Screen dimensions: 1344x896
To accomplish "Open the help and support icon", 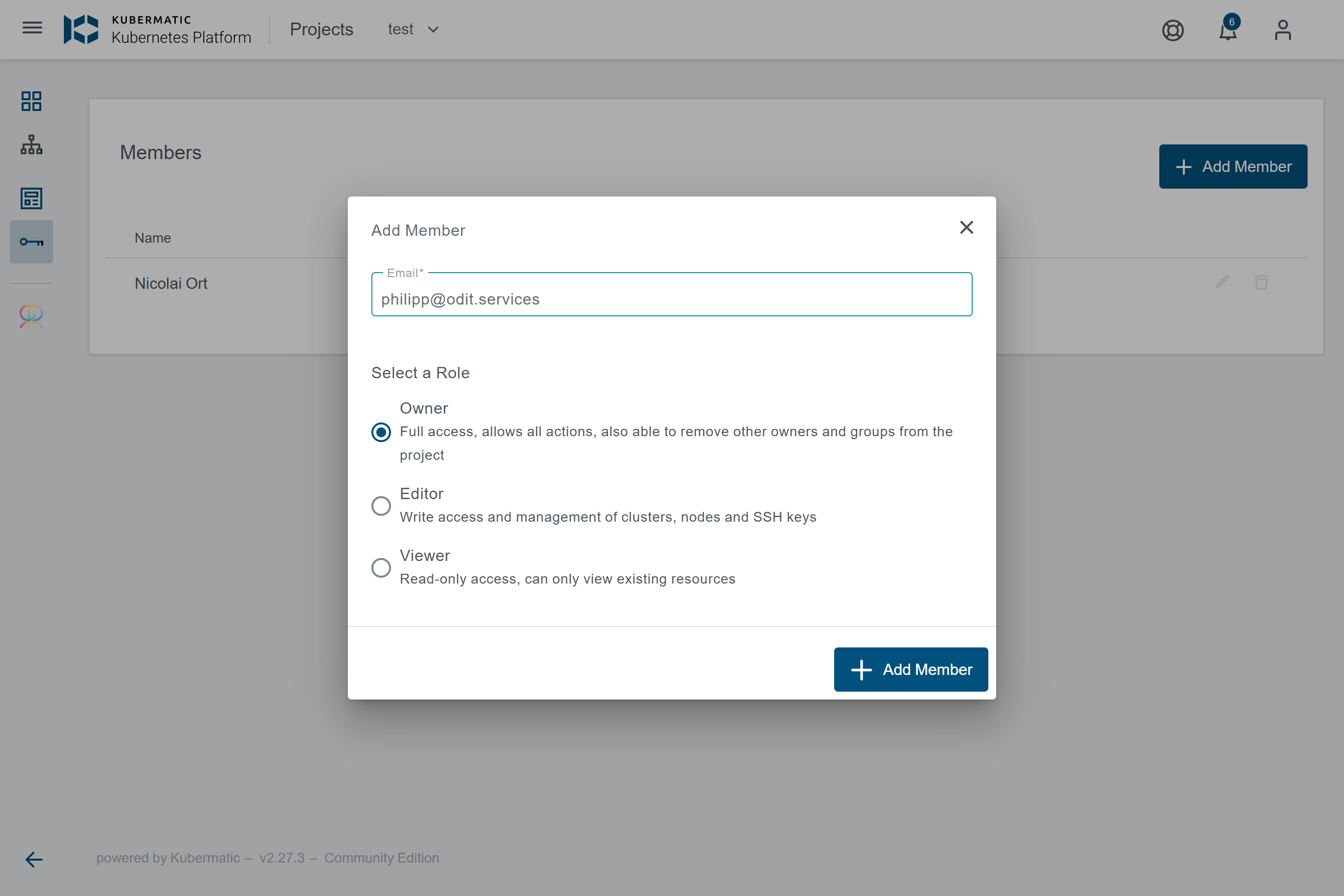I will (x=1173, y=29).
